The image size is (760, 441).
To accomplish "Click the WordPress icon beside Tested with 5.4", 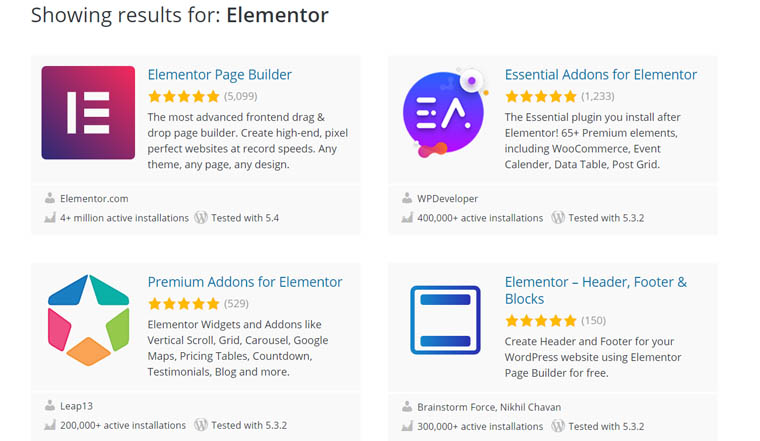I will pyautogui.click(x=201, y=217).
